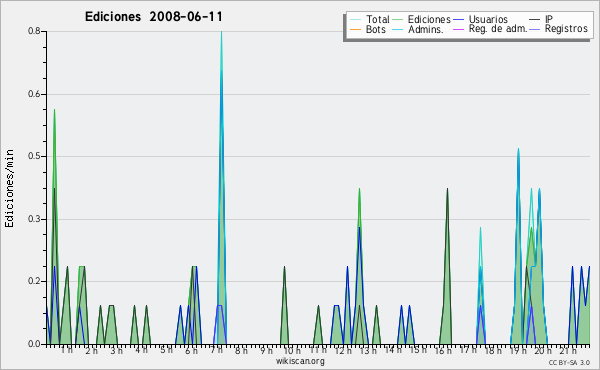This screenshot has width=600, height=370.
Task: Click the "0.8" y-axis tick label
Action: (x=34, y=31)
